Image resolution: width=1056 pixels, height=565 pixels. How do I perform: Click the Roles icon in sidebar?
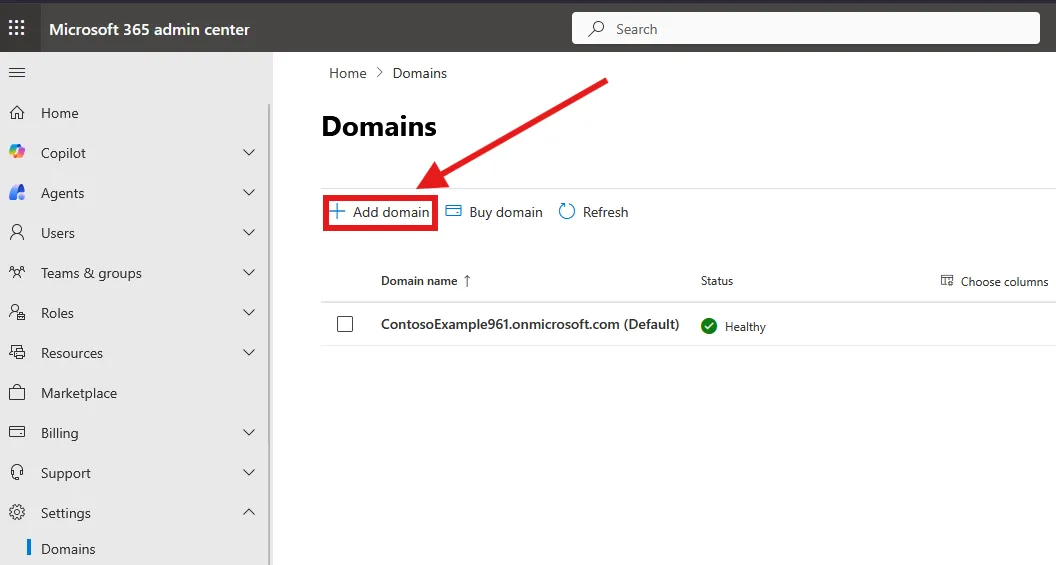pos(17,312)
